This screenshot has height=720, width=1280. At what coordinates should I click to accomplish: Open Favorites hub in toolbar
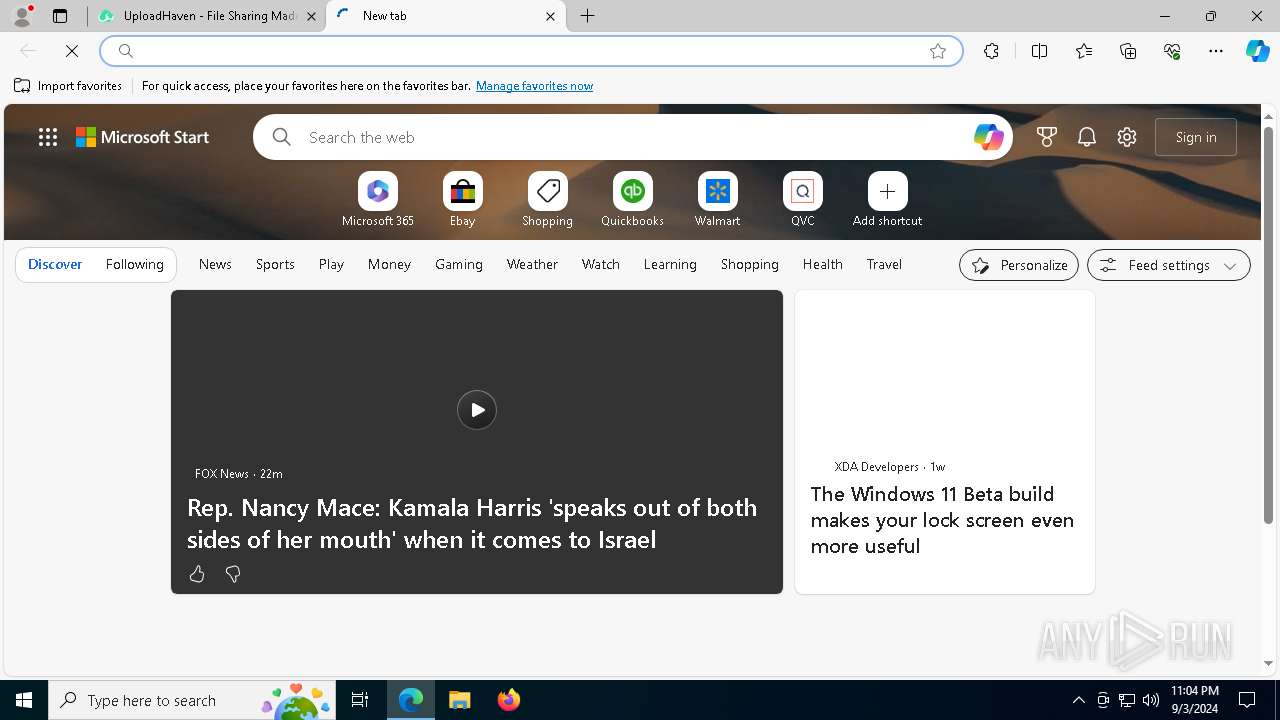(x=1084, y=51)
